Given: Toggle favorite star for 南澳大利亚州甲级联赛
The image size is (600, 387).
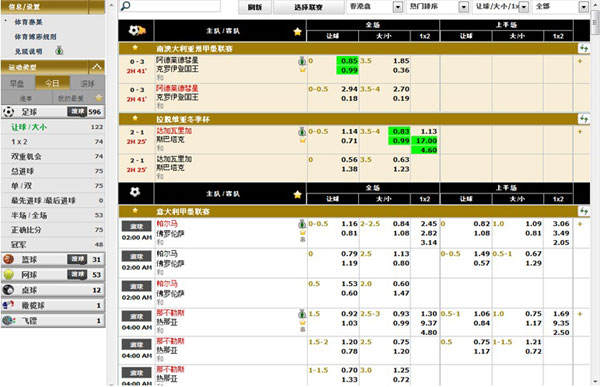Looking at the screenshot, I should pos(135,48).
